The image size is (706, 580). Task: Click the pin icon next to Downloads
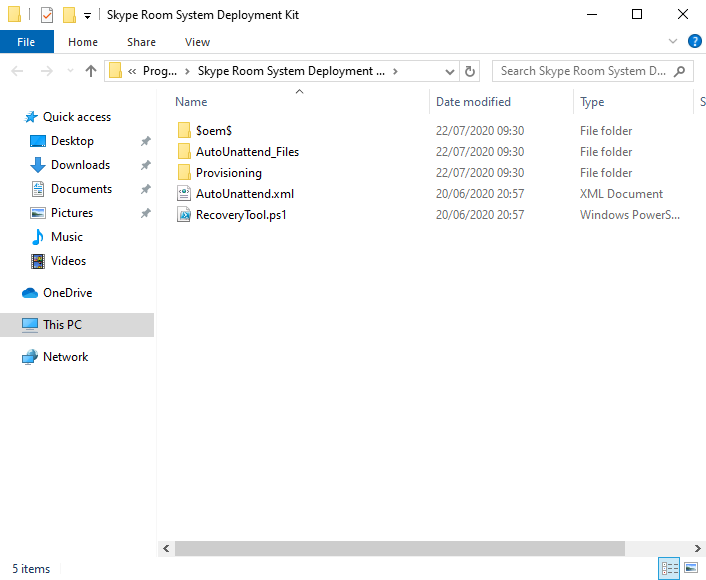(145, 165)
